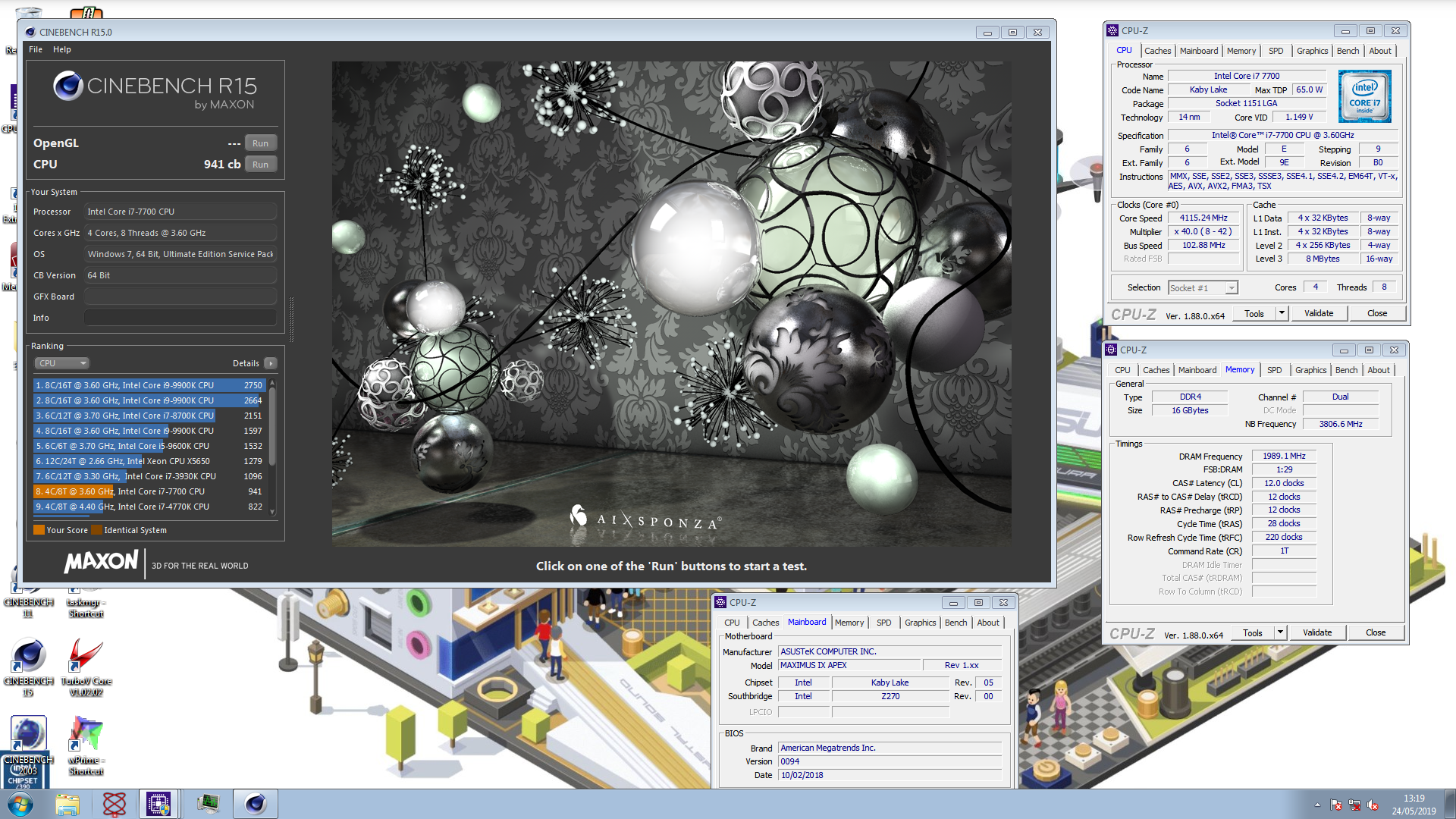Click the BIOS Version value 0094
This screenshot has height=819, width=1456.
(x=890, y=761)
